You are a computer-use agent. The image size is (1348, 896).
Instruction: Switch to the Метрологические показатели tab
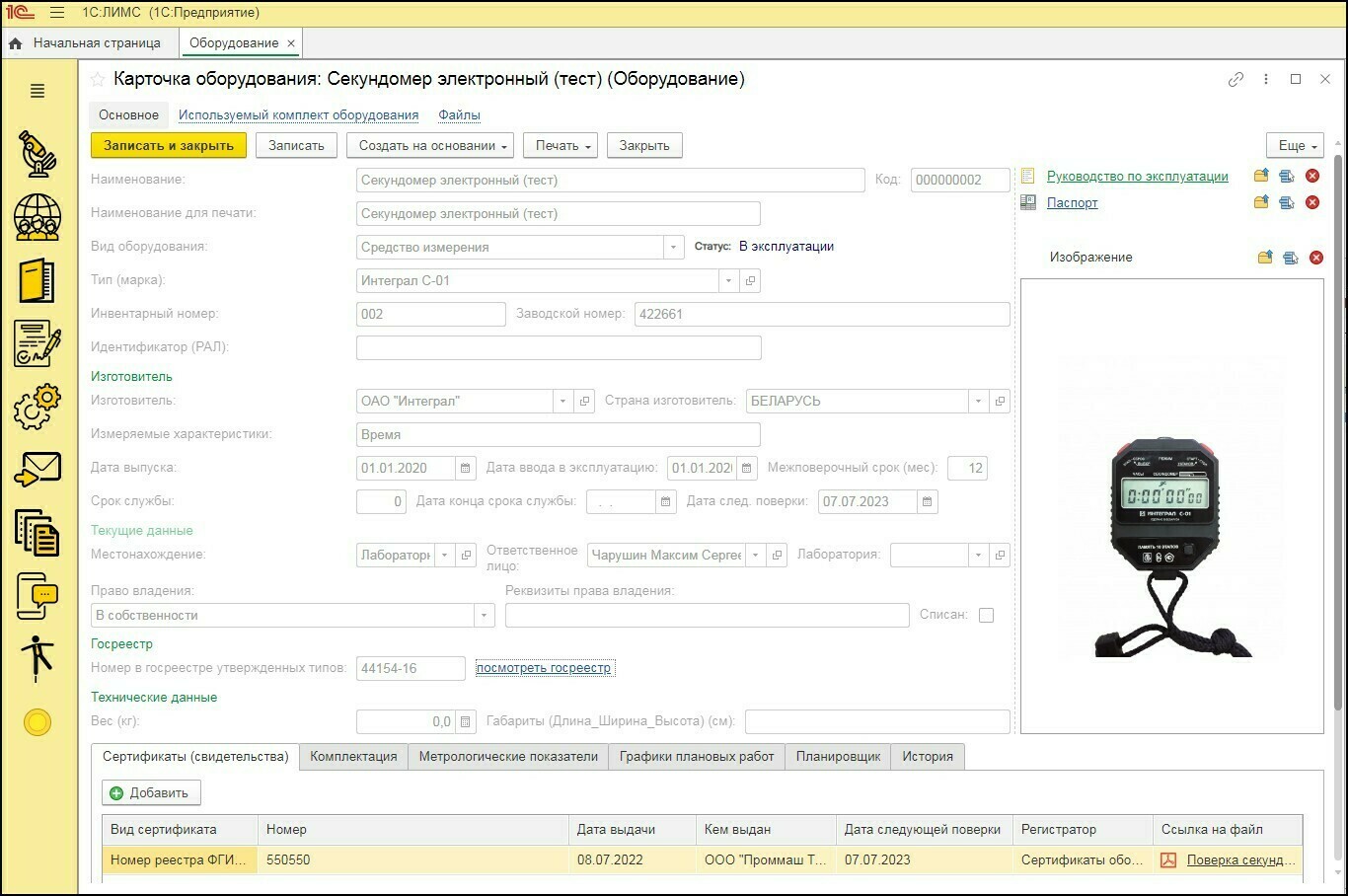coord(508,756)
